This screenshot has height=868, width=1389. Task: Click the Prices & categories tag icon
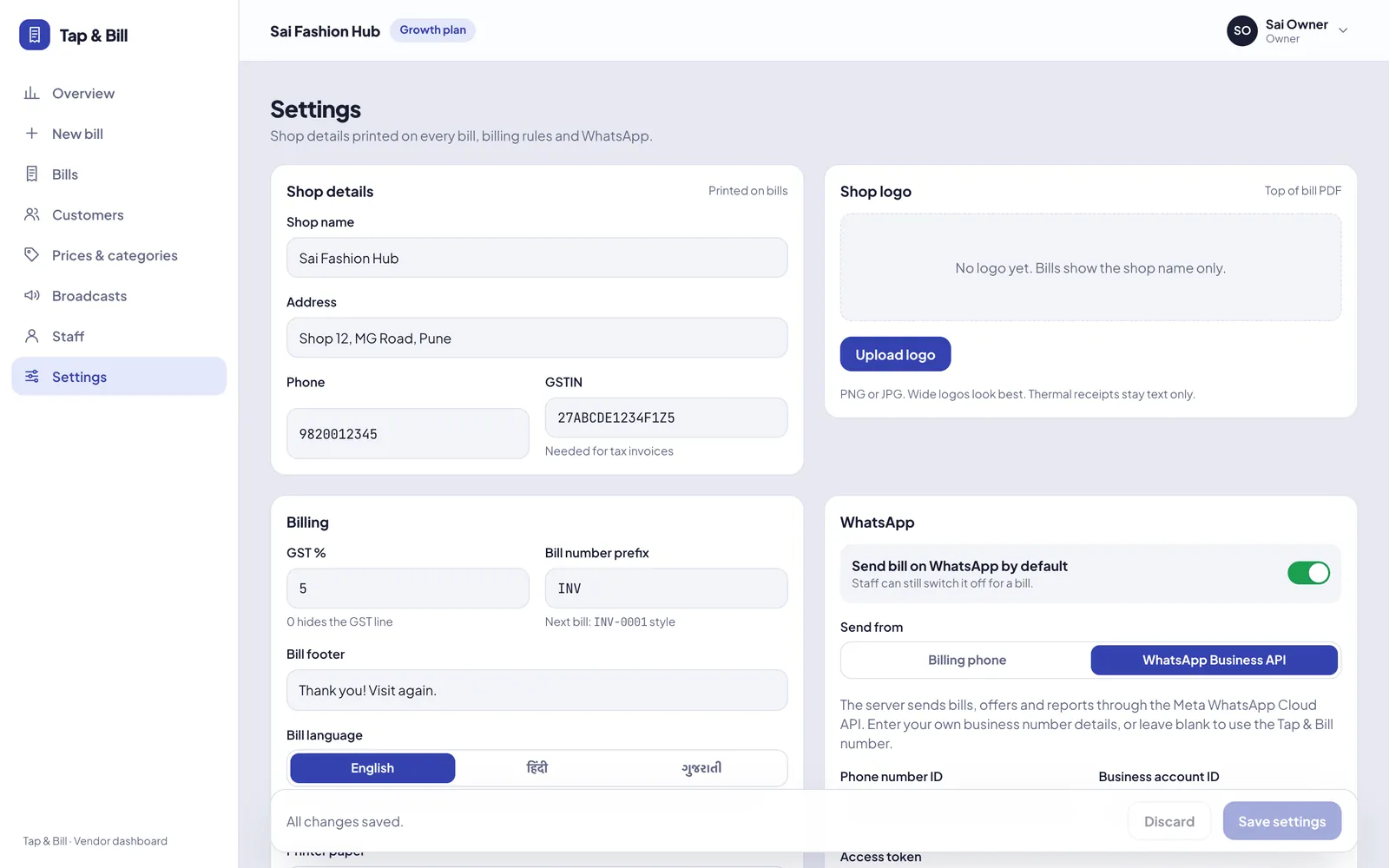pos(32,255)
